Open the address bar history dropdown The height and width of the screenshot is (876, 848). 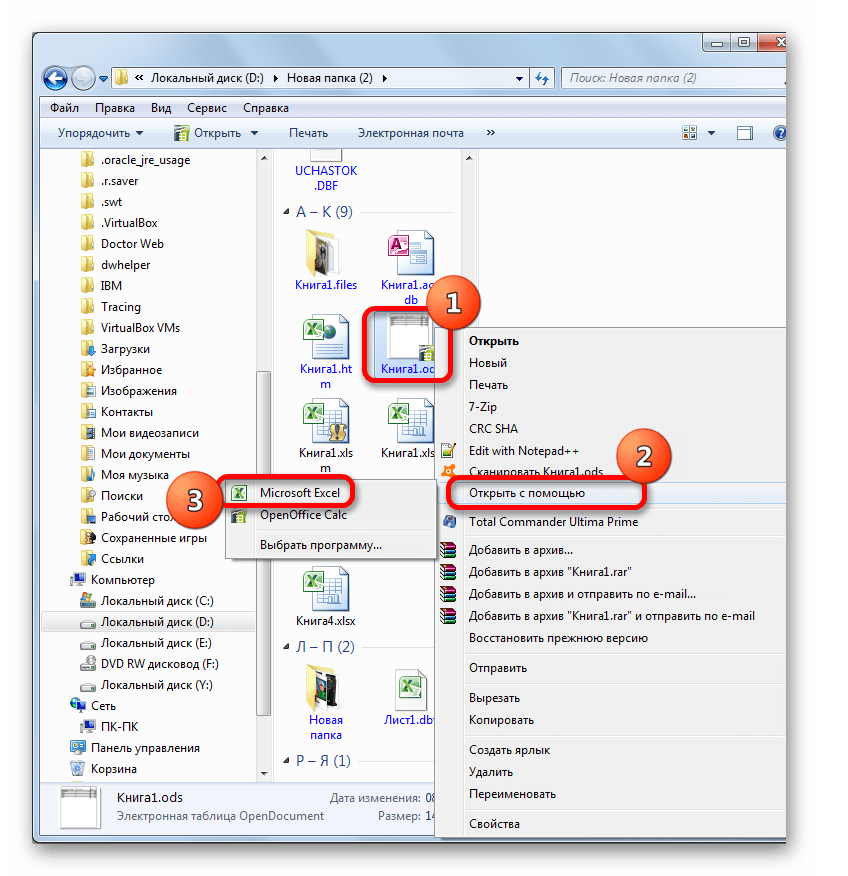(519, 79)
